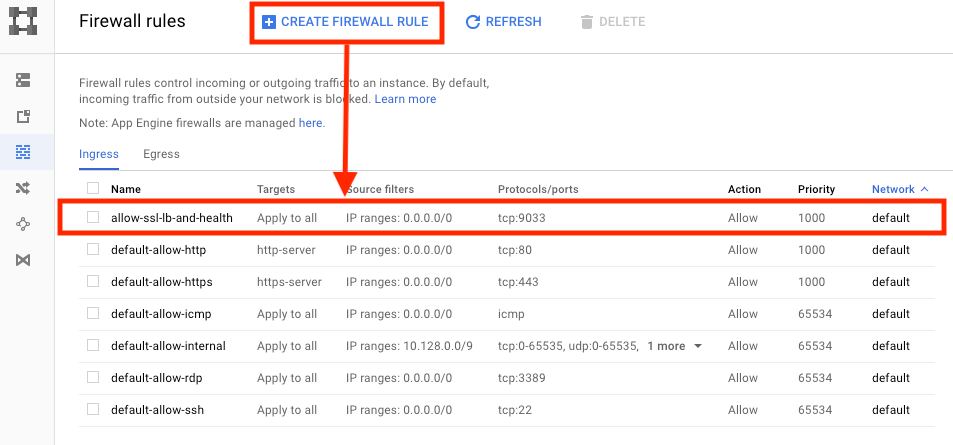Switch to the Egress tab
This screenshot has width=953, height=445.
pyautogui.click(x=161, y=154)
